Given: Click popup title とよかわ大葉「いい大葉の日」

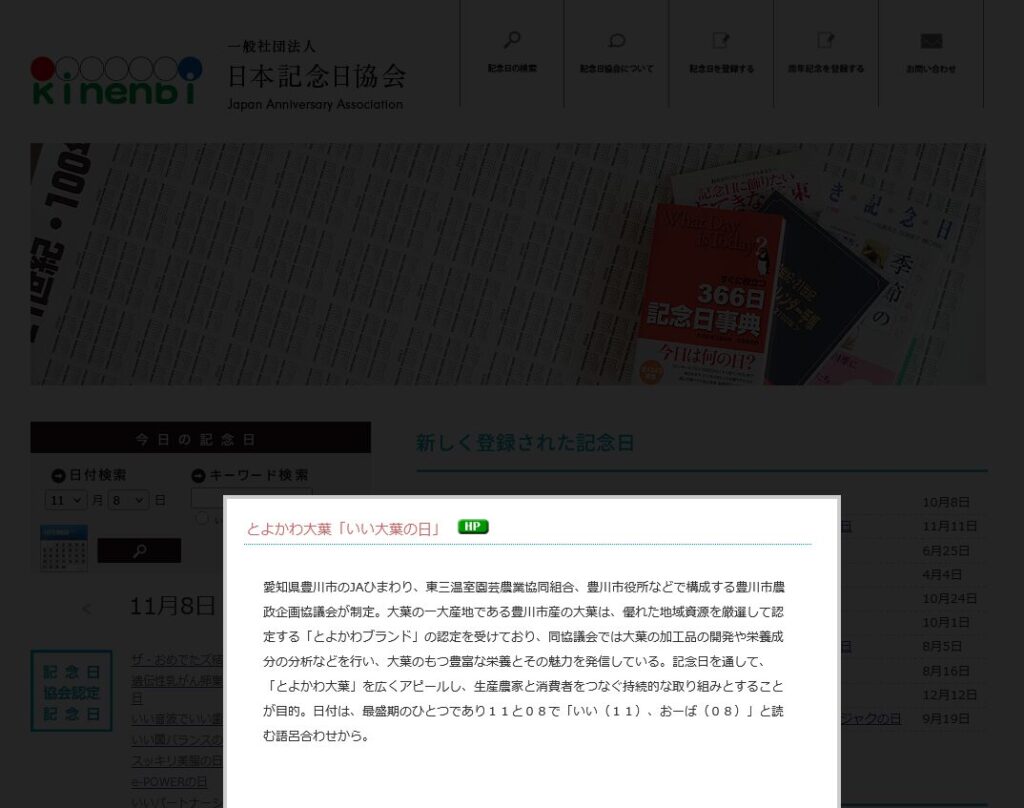Looking at the screenshot, I should click(x=344, y=529).
